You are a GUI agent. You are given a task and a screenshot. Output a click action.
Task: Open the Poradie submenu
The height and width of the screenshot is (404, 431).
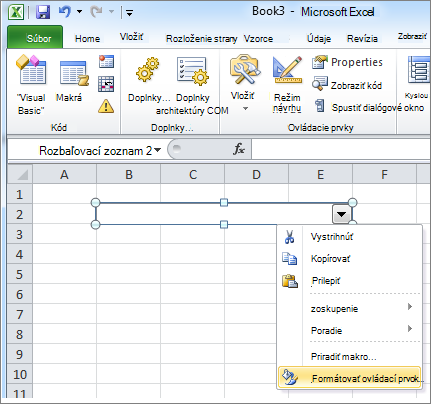tap(350, 330)
